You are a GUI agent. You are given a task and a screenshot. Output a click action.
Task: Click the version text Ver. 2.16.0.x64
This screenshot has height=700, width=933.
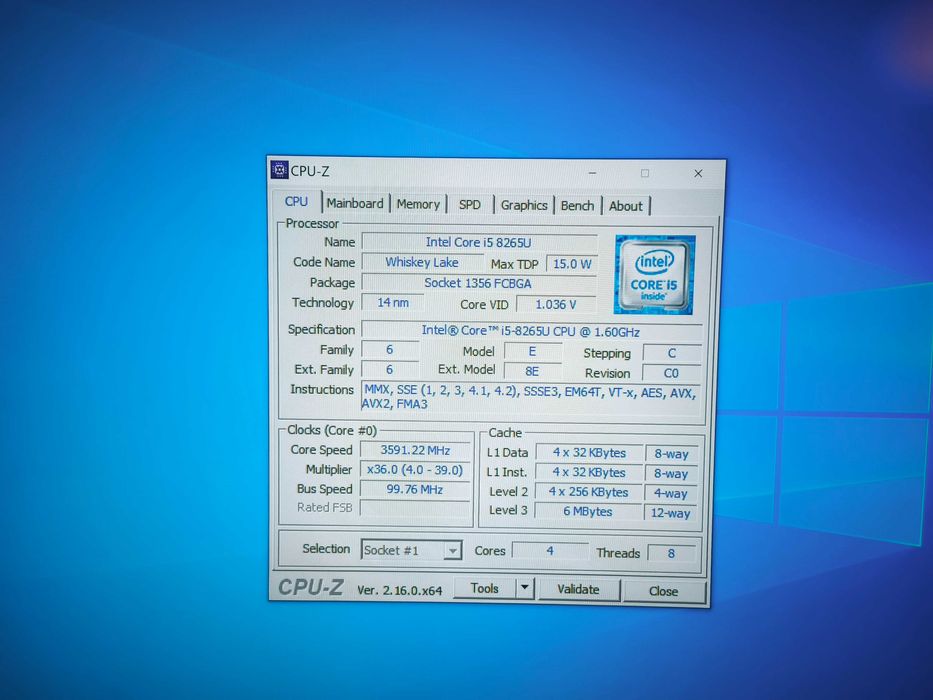pos(400,590)
